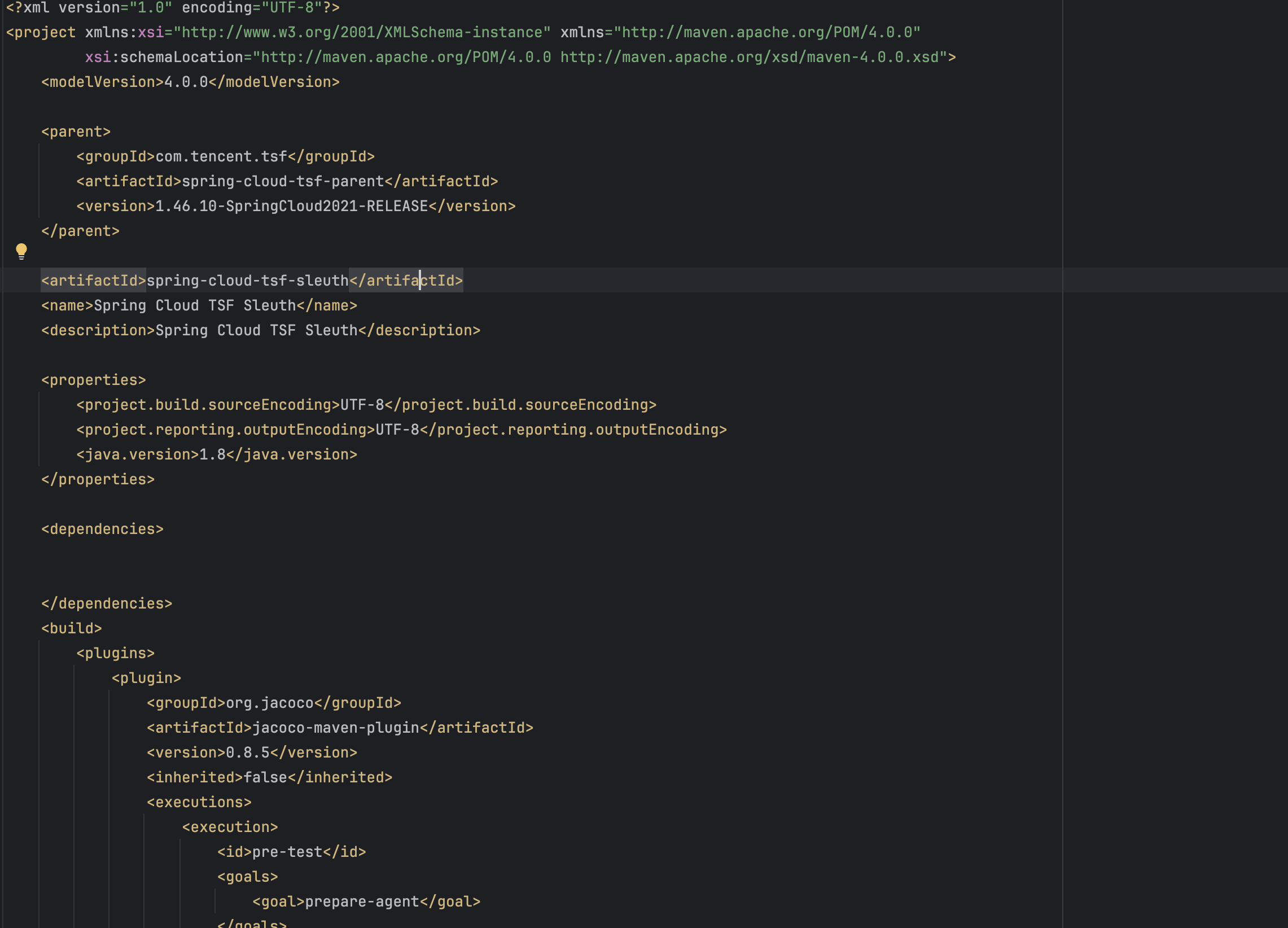The height and width of the screenshot is (928, 1288).
Task: Click the opening executions tag
Action: 199,803
